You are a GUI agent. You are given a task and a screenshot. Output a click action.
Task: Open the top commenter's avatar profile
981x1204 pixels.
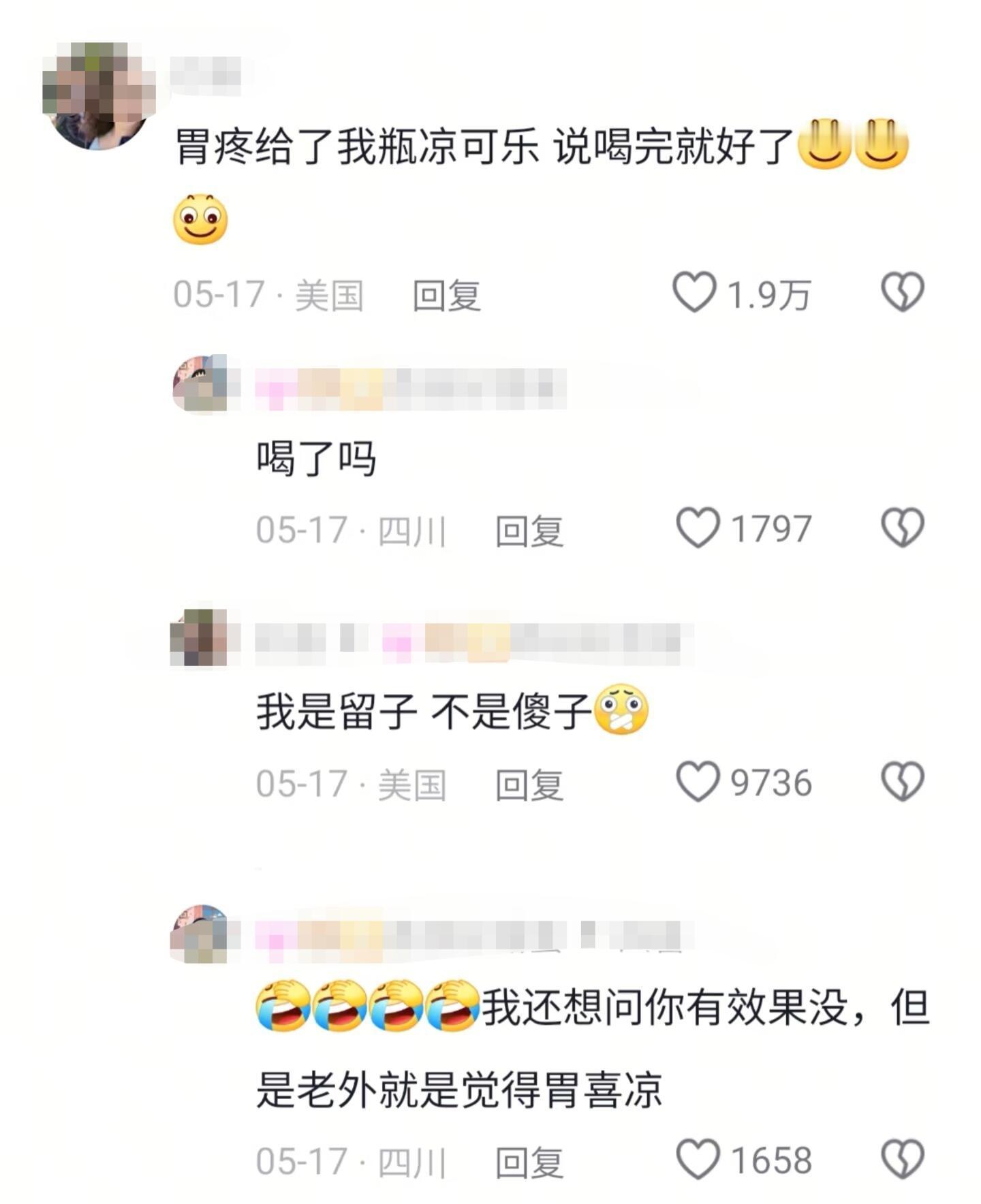tap(98, 95)
